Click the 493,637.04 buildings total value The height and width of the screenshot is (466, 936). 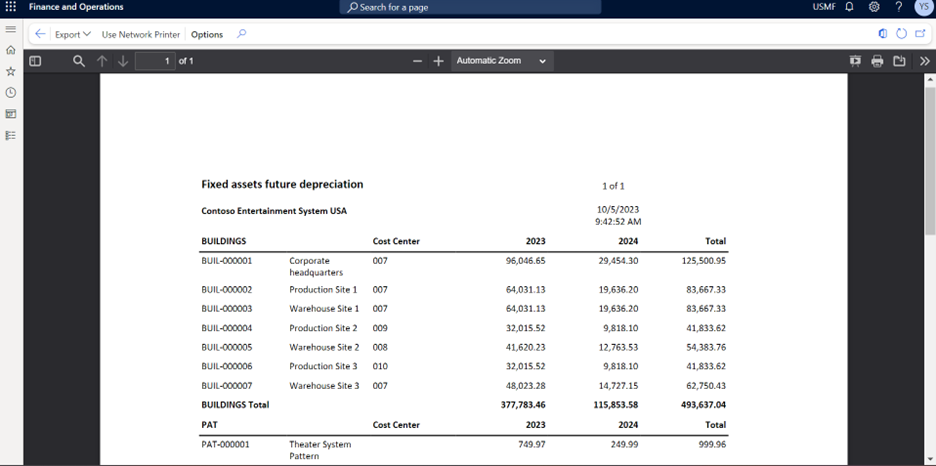coord(704,405)
